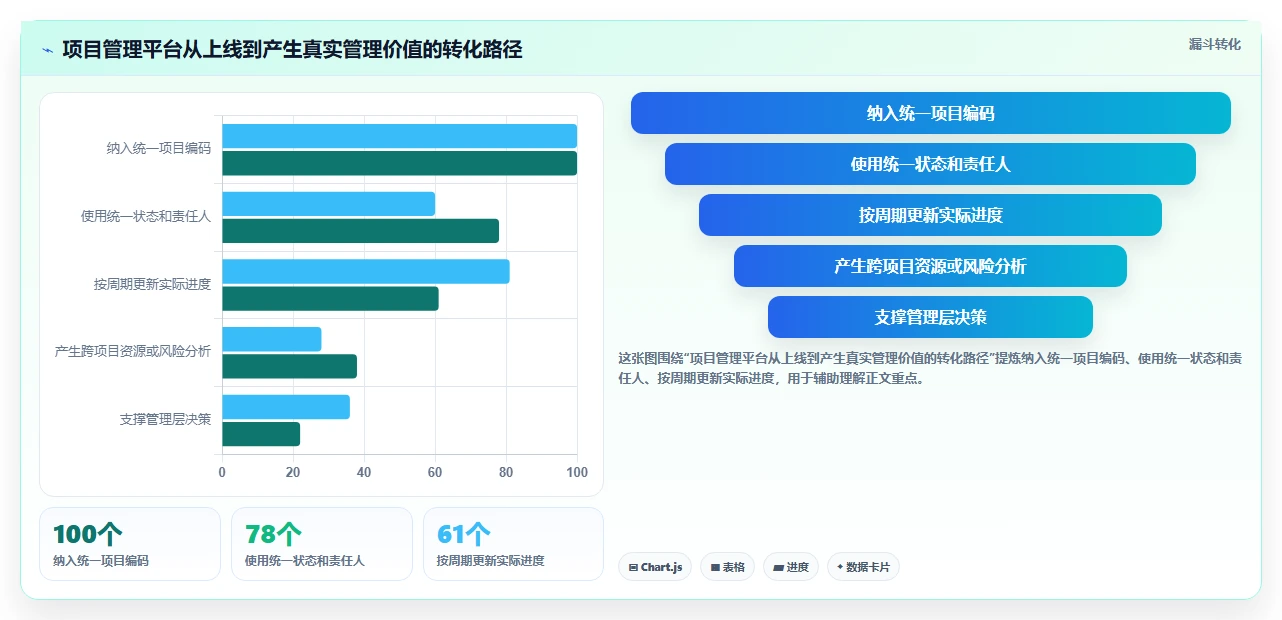Click the light blue bar for 产生跨项目资源或风险分析
This screenshot has height=620, width=1282.
click(271, 339)
